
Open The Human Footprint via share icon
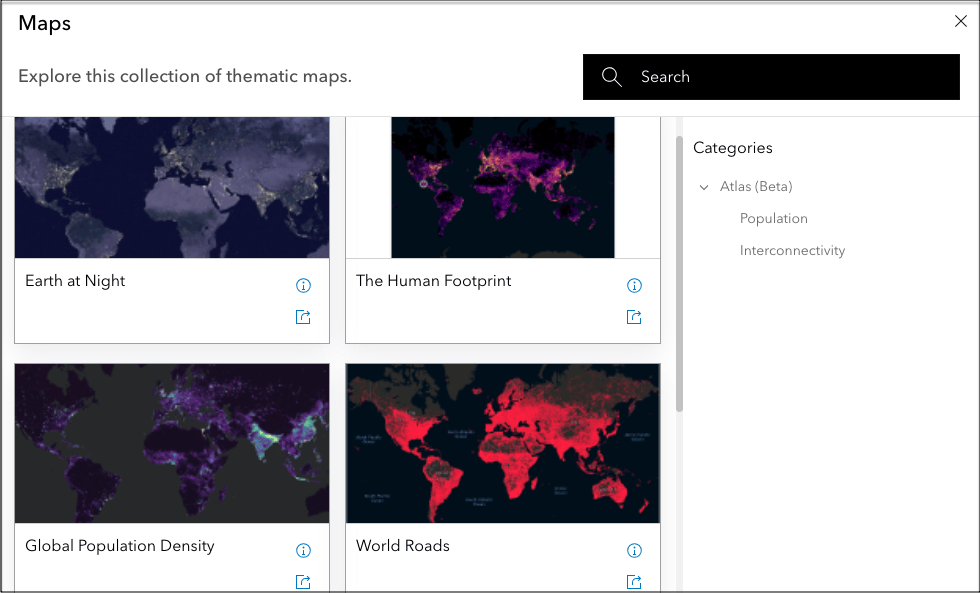click(x=634, y=317)
